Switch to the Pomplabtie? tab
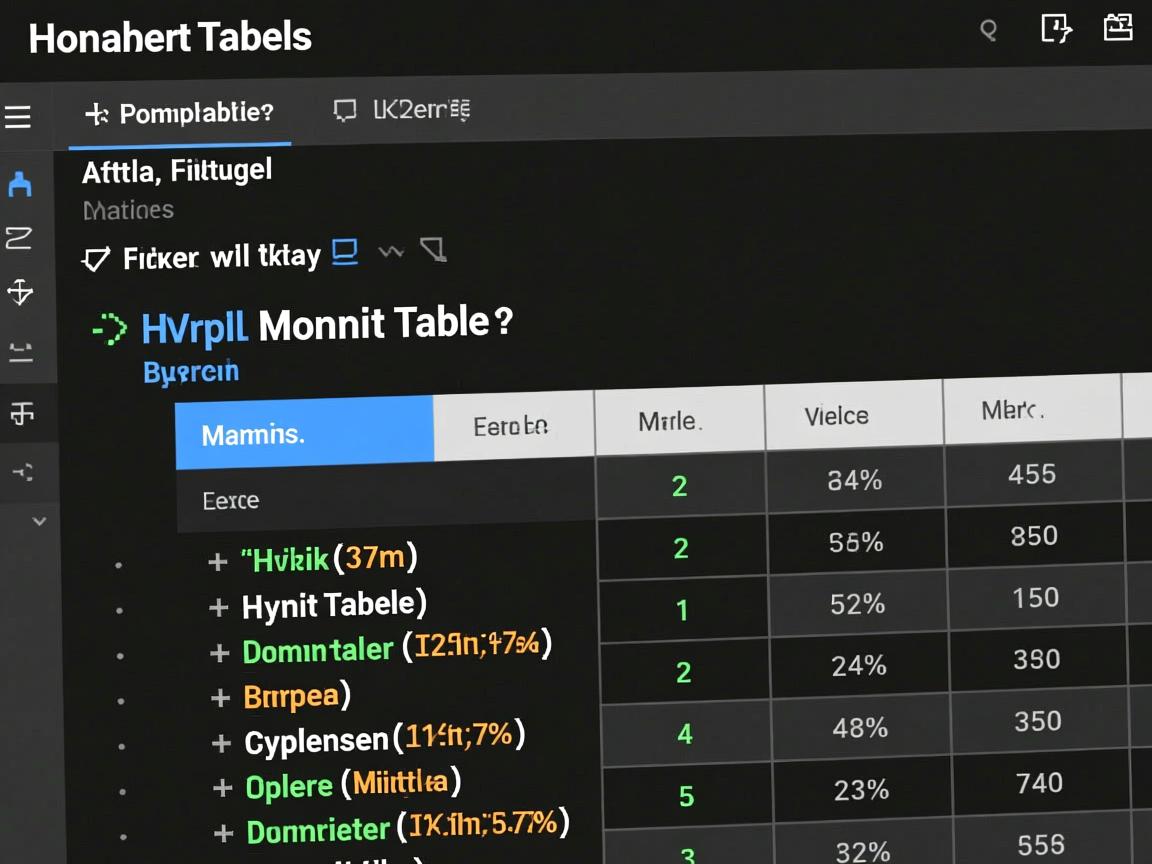Viewport: 1152px width, 864px height. coord(180,114)
